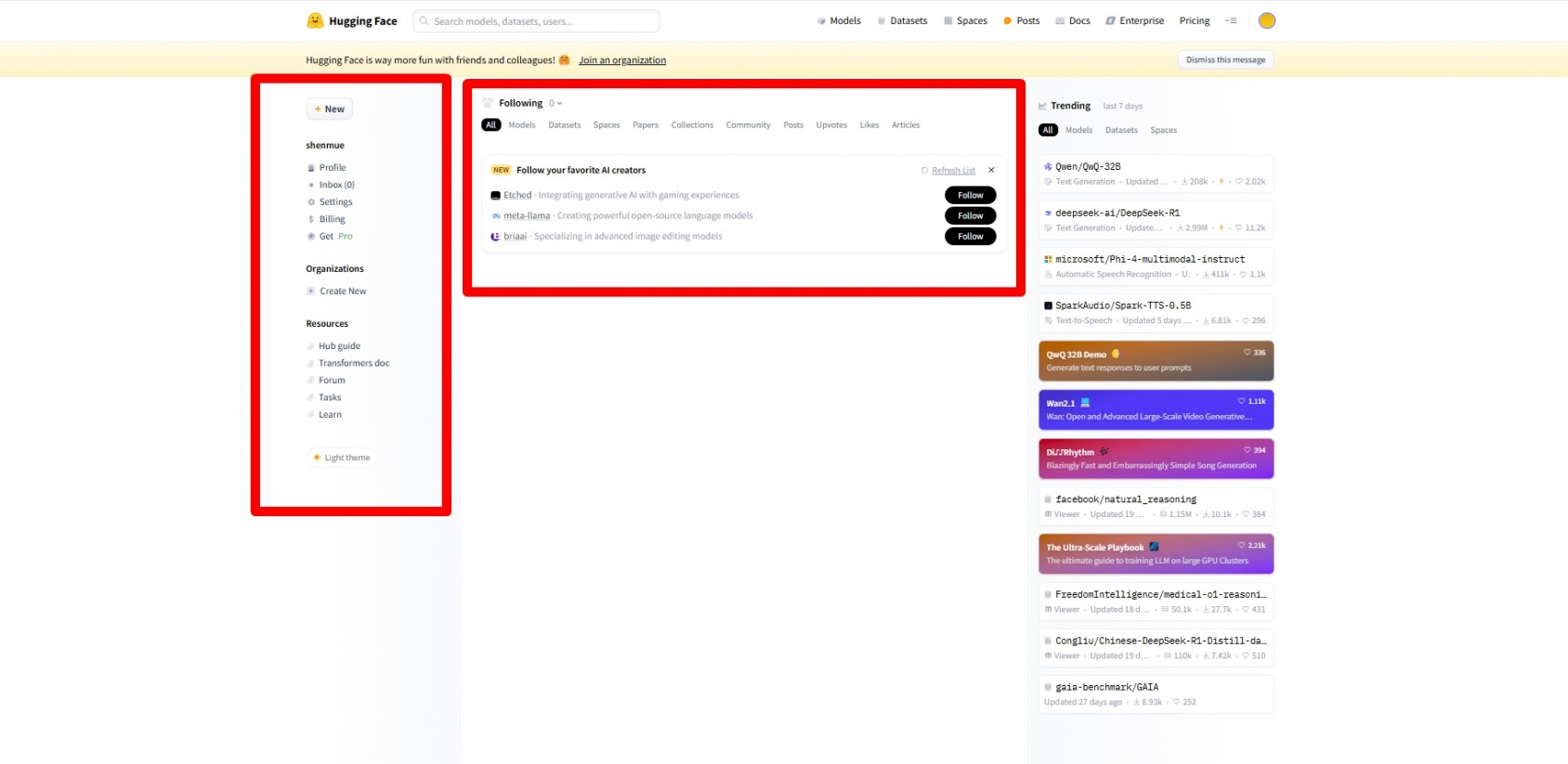Open the Tasks resource

coord(324,397)
